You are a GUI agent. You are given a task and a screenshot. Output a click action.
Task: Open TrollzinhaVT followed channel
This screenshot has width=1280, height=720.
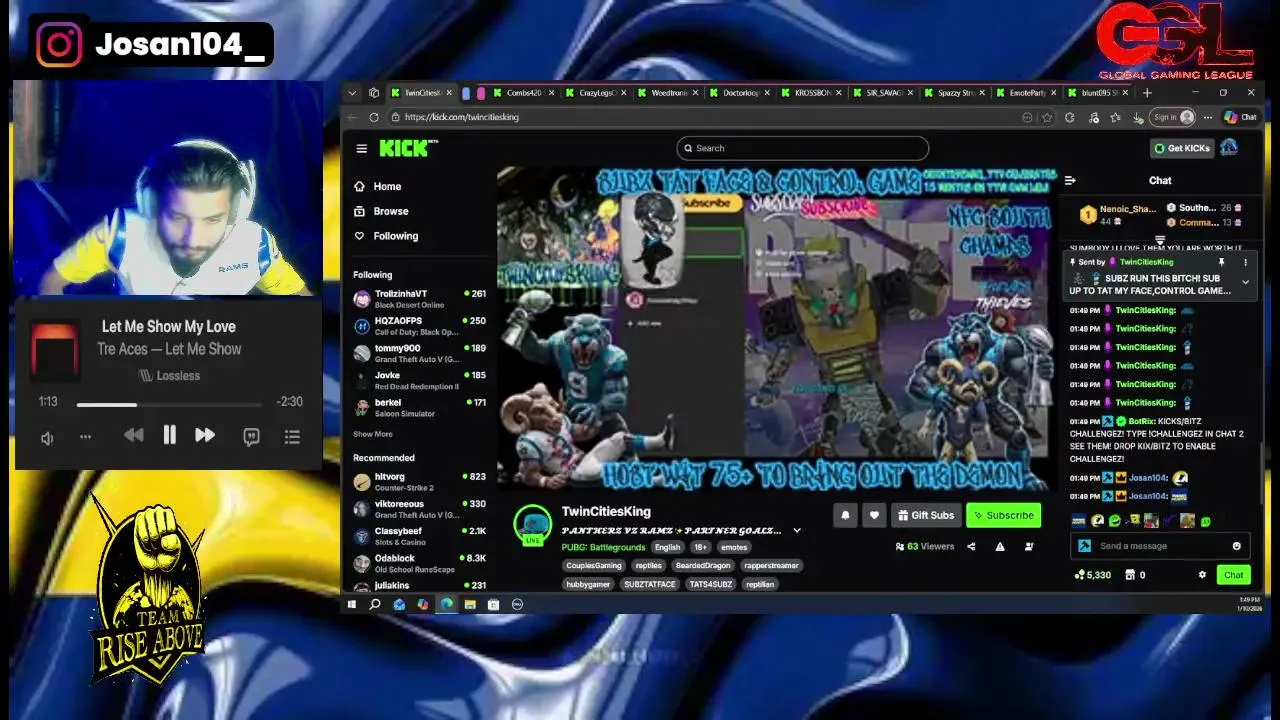[x=419, y=299]
